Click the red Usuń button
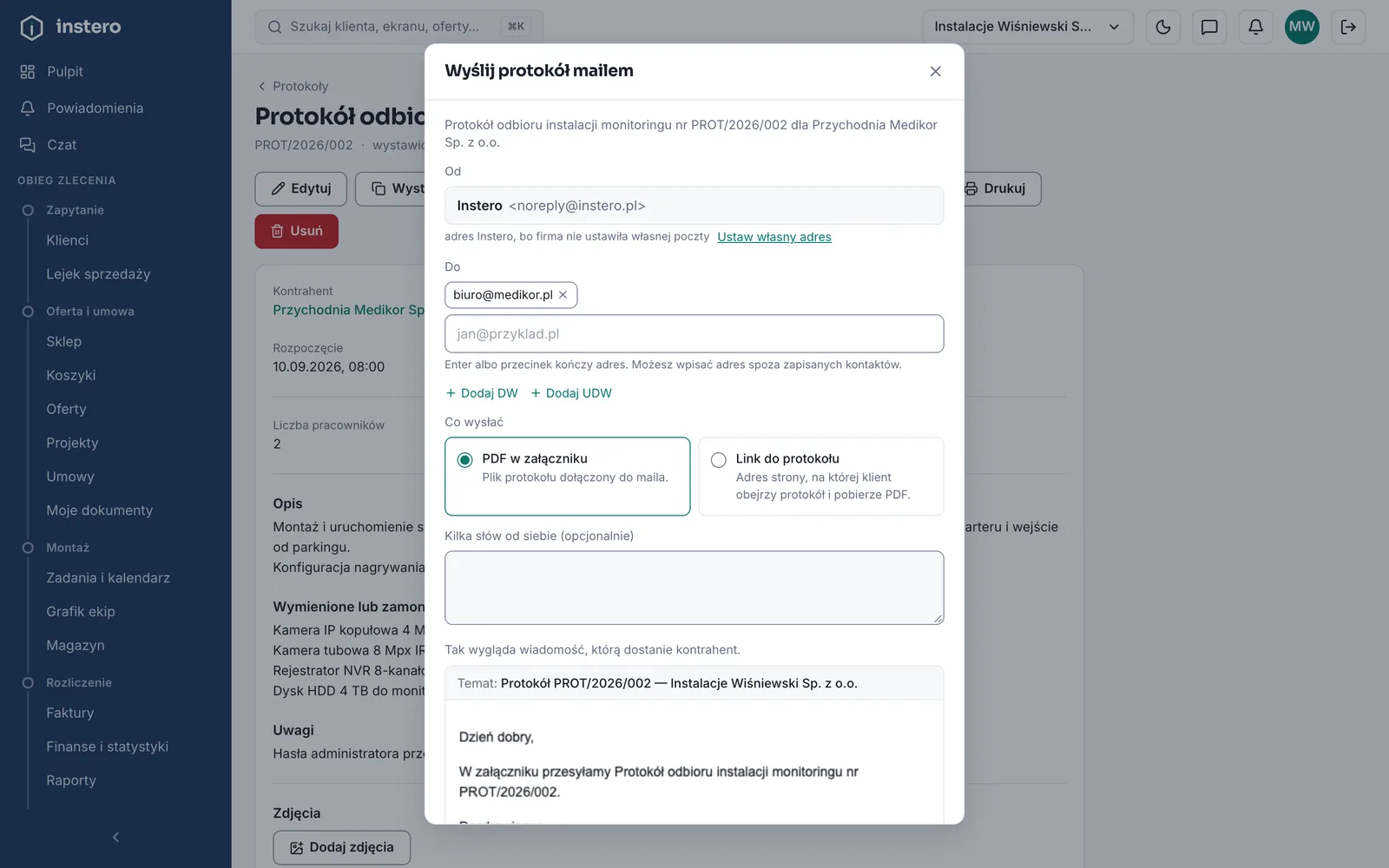This screenshot has height=868, width=1389. pos(296,231)
